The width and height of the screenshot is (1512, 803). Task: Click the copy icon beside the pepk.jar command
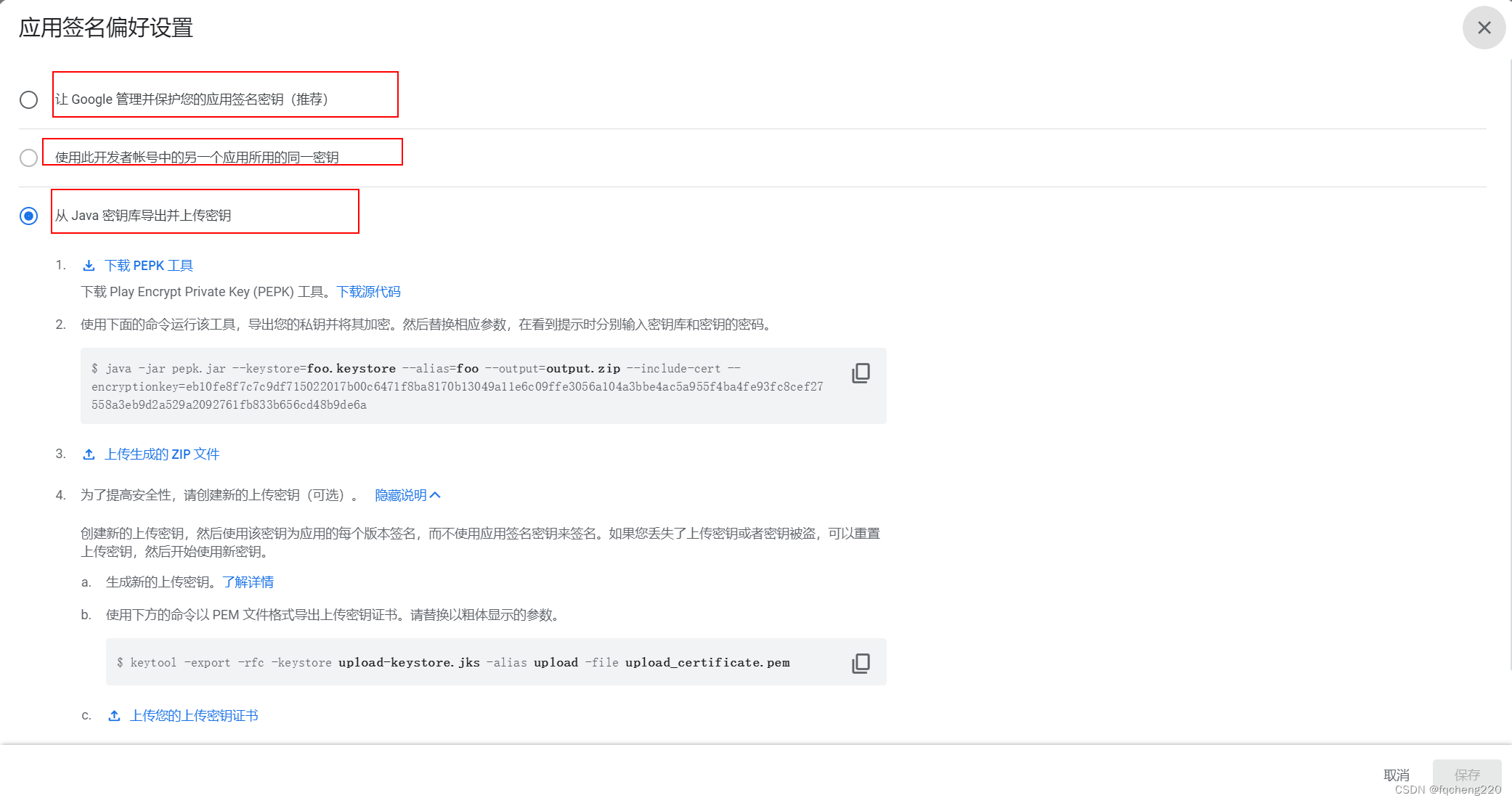(x=861, y=372)
